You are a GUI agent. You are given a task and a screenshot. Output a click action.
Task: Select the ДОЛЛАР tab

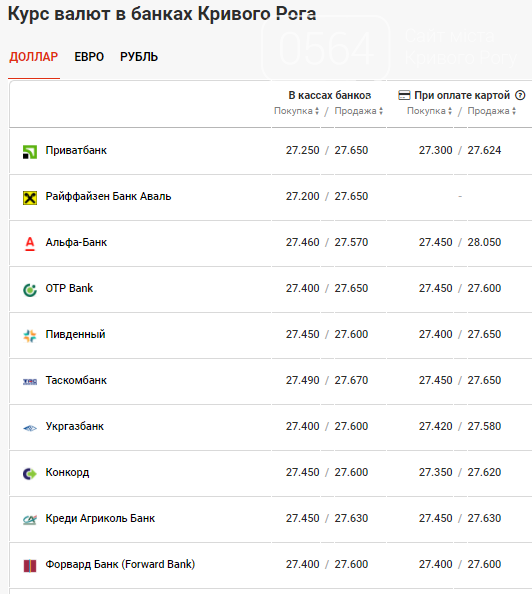coord(34,57)
